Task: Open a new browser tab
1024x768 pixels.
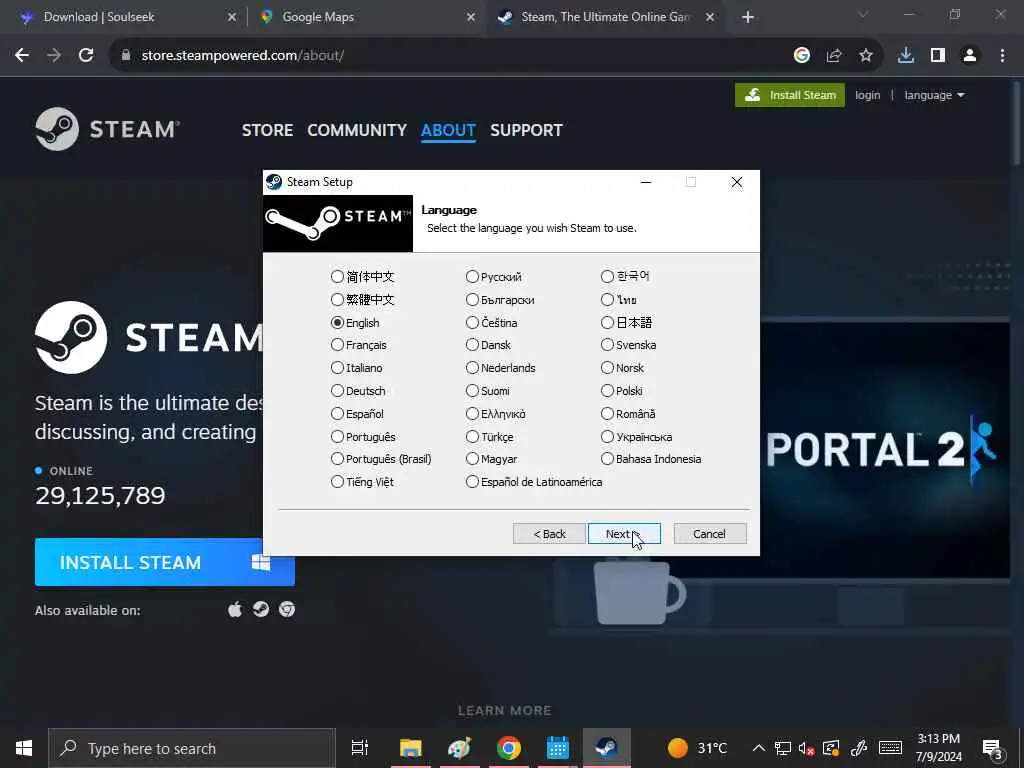Action: tap(748, 18)
